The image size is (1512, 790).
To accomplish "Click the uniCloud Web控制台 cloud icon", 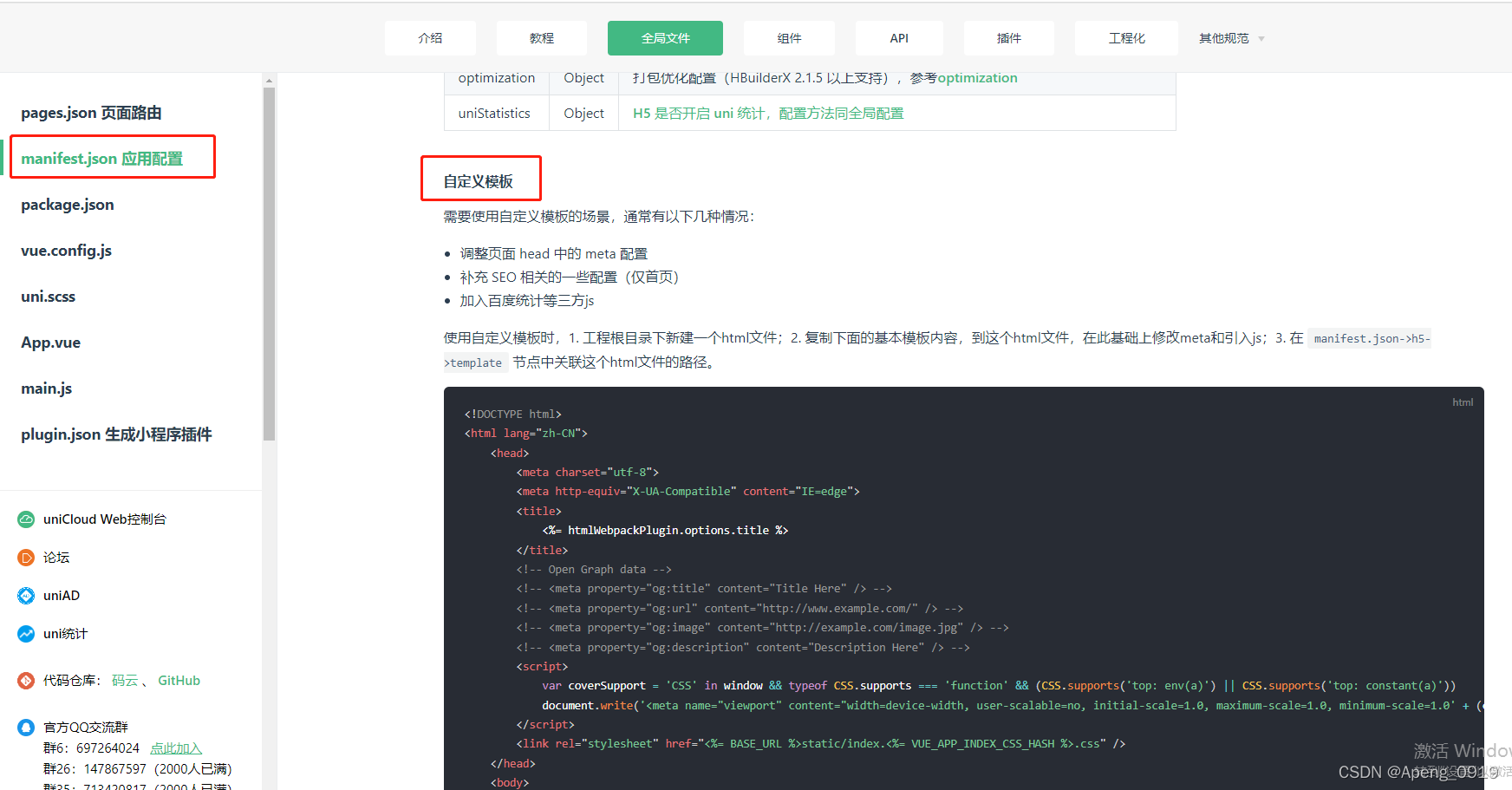I will (26, 519).
